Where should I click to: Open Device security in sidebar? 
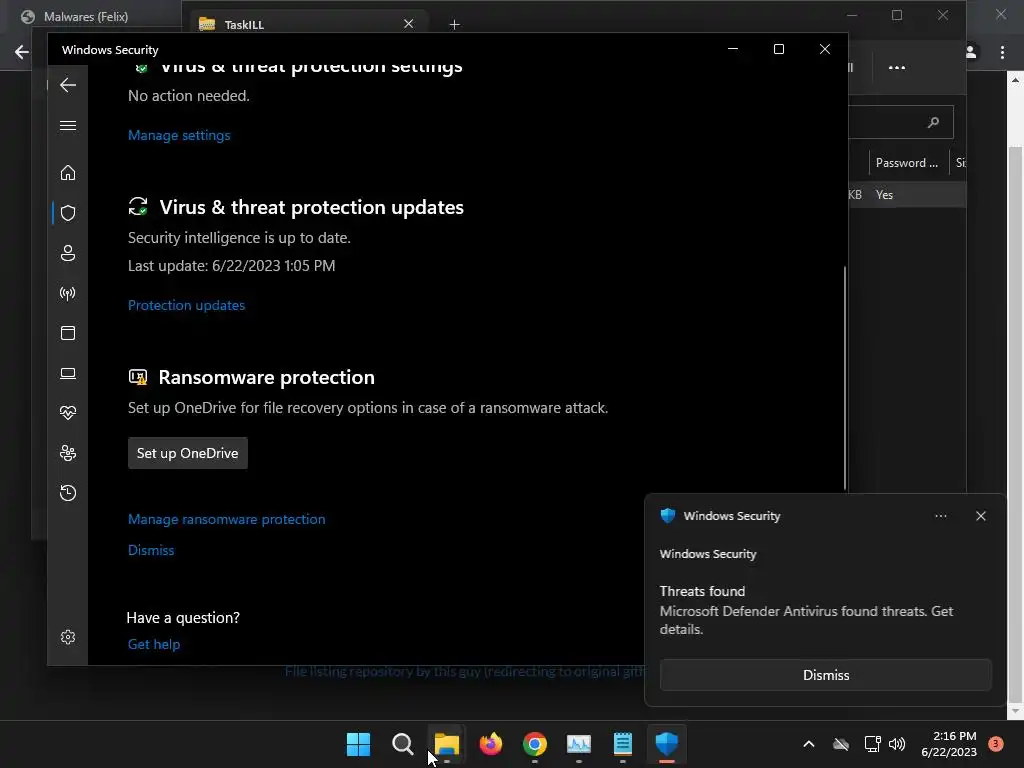tap(68, 373)
